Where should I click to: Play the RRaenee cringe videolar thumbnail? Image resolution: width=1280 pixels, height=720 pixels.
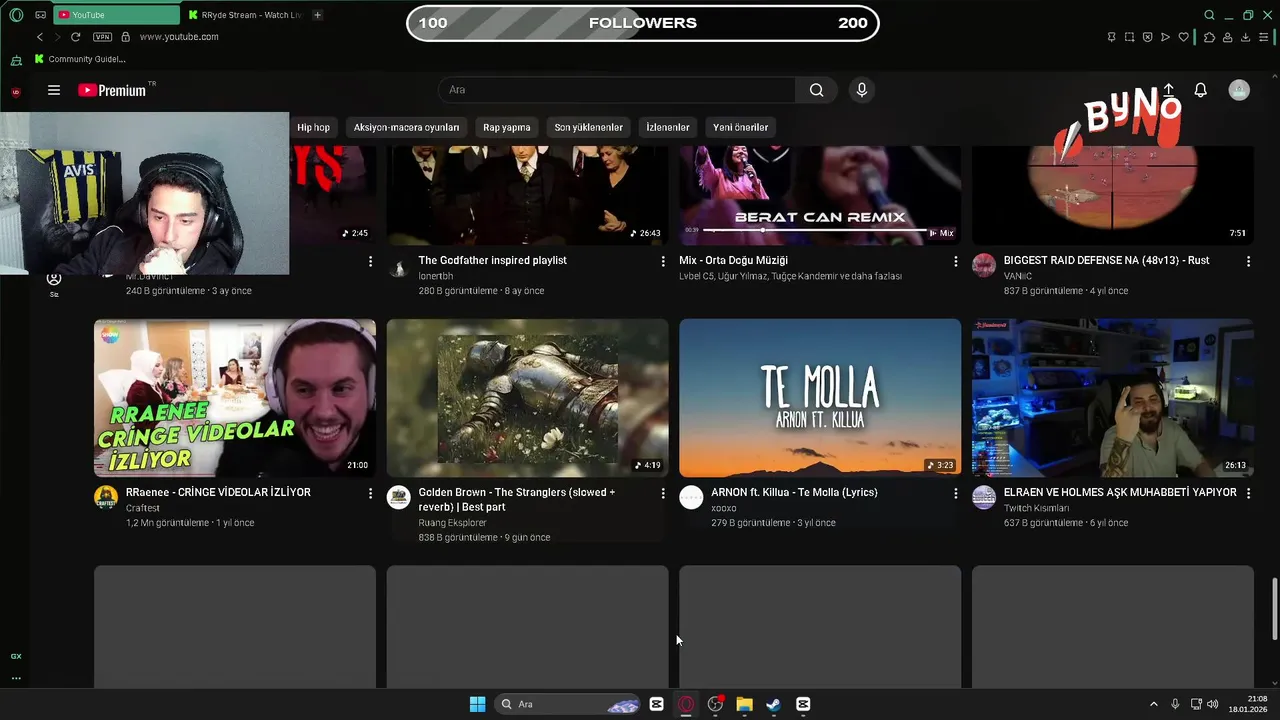tap(235, 398)
